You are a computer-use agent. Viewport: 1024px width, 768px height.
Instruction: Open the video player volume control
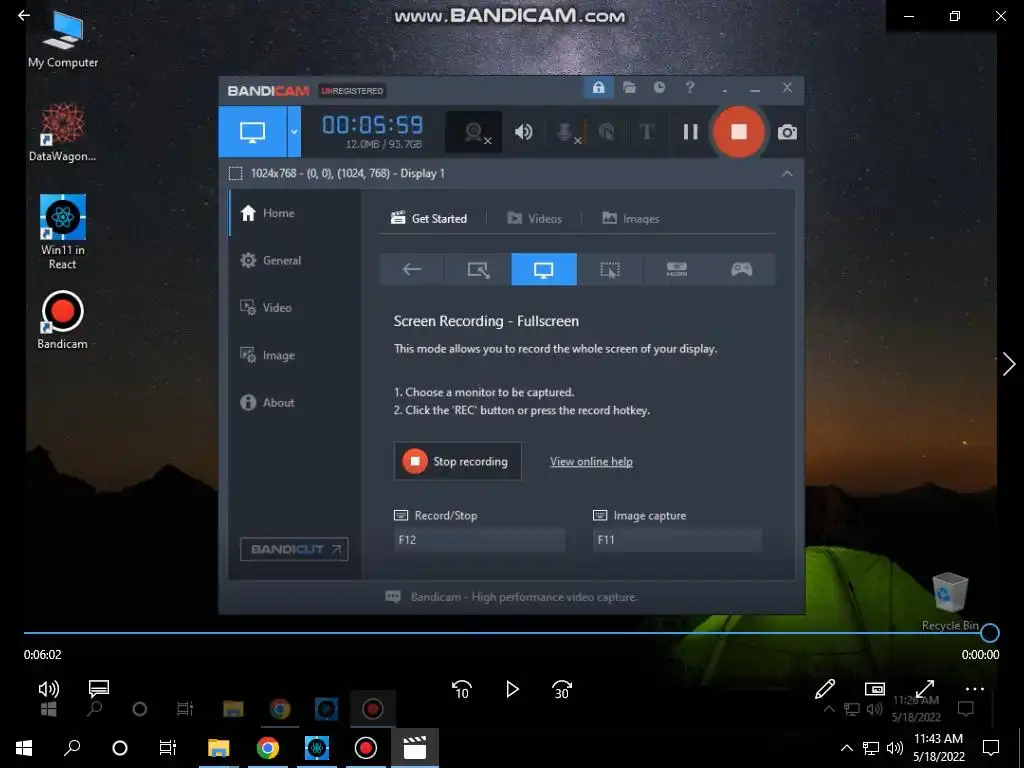coord(48,688)
